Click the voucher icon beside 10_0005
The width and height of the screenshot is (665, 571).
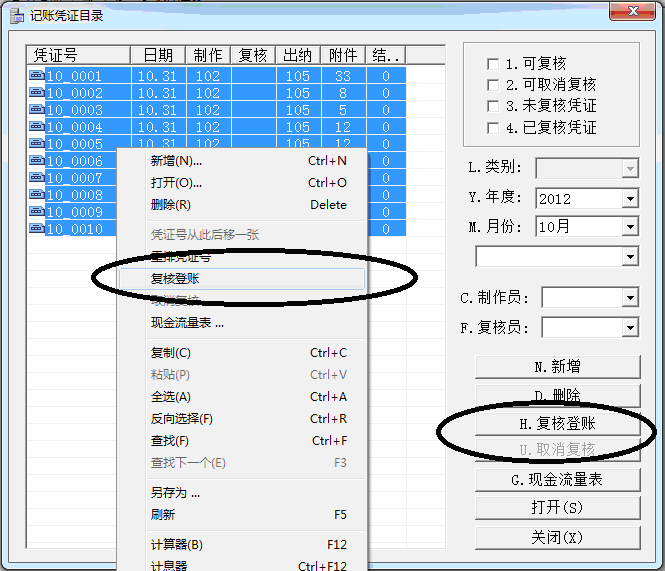(x=37, y=144)
